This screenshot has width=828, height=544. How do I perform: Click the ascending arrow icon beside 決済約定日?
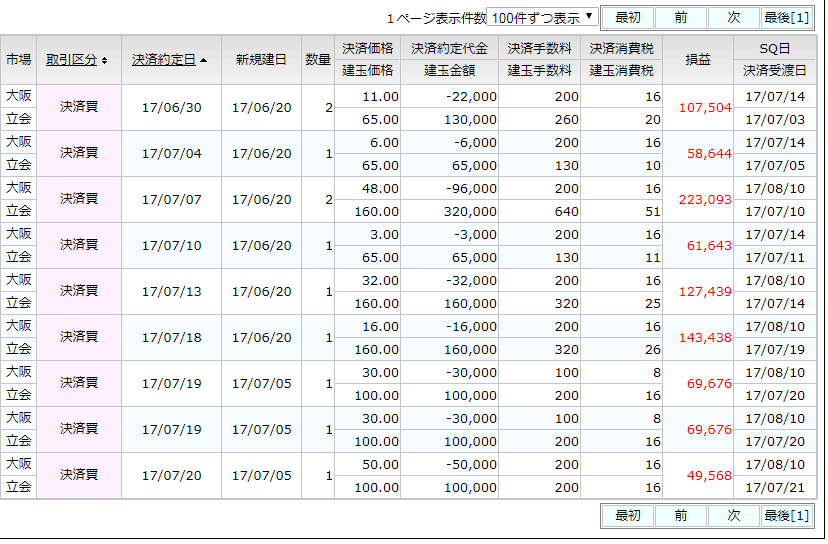[x=204, y=61]
